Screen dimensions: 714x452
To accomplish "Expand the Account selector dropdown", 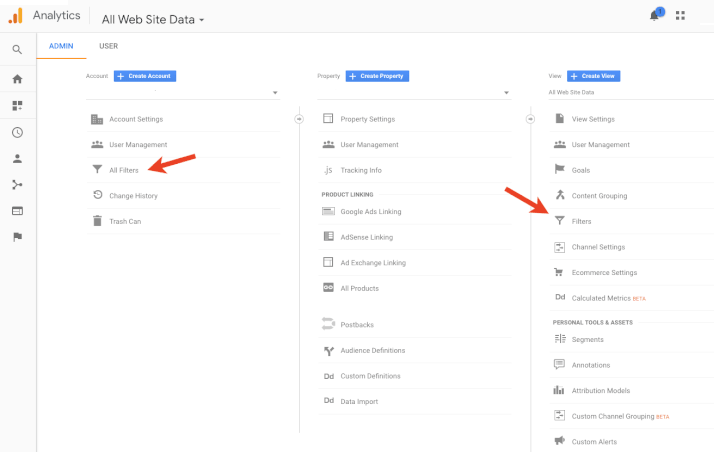I will pos(181,93).
